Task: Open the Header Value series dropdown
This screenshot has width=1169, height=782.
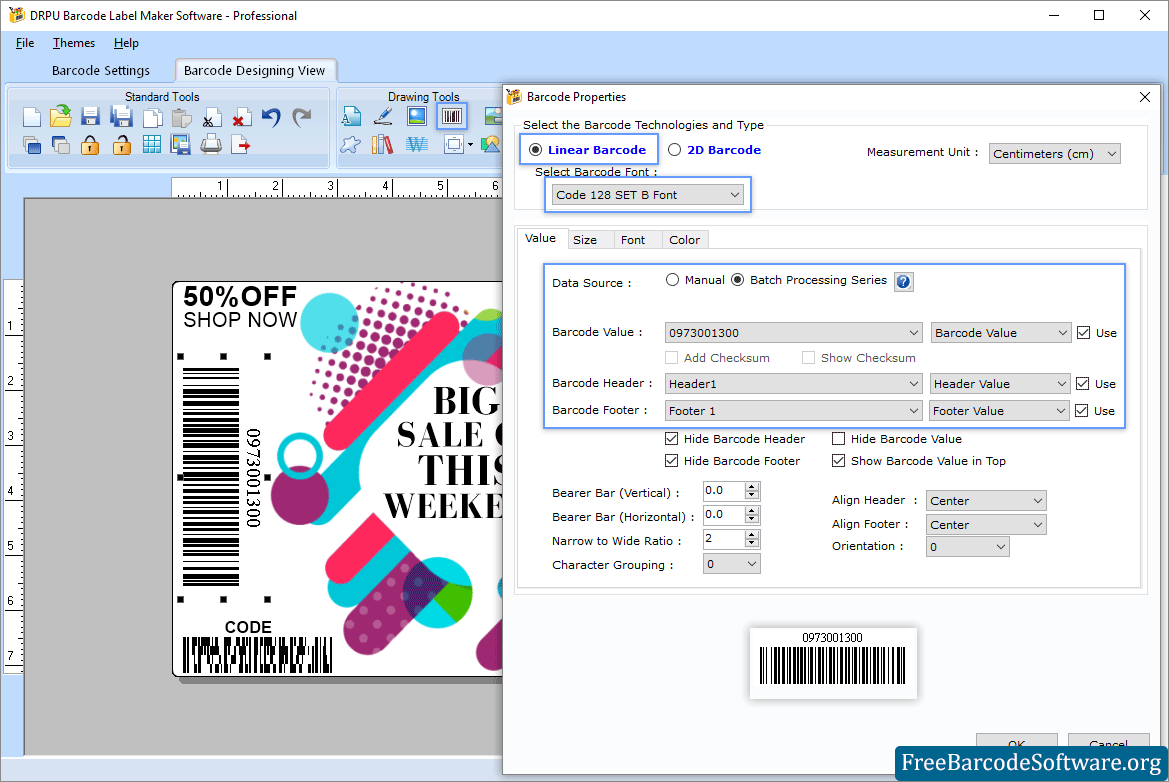Action: click(1000, 384)
